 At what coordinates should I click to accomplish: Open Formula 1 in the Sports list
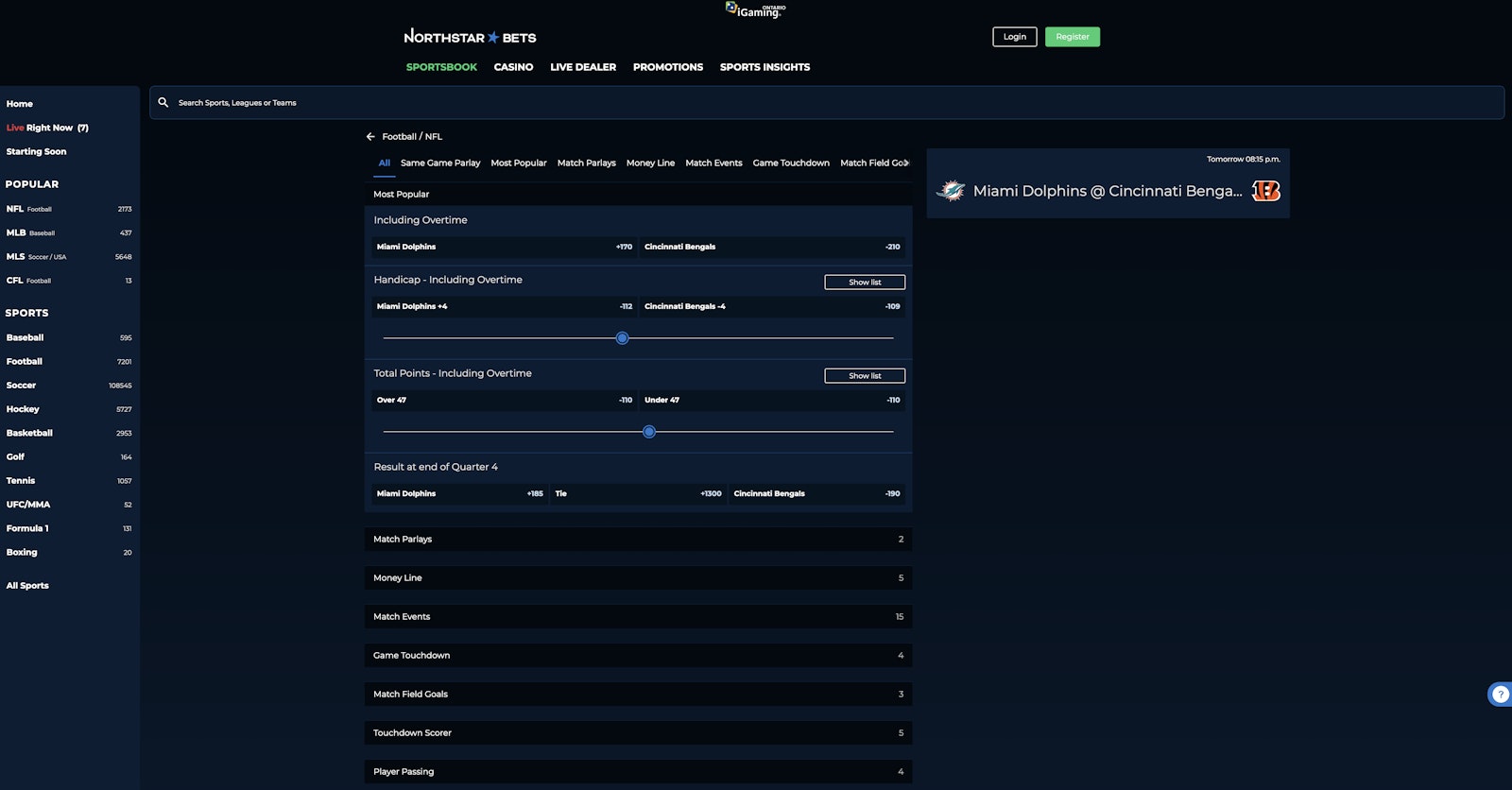(x=69, y=528)
